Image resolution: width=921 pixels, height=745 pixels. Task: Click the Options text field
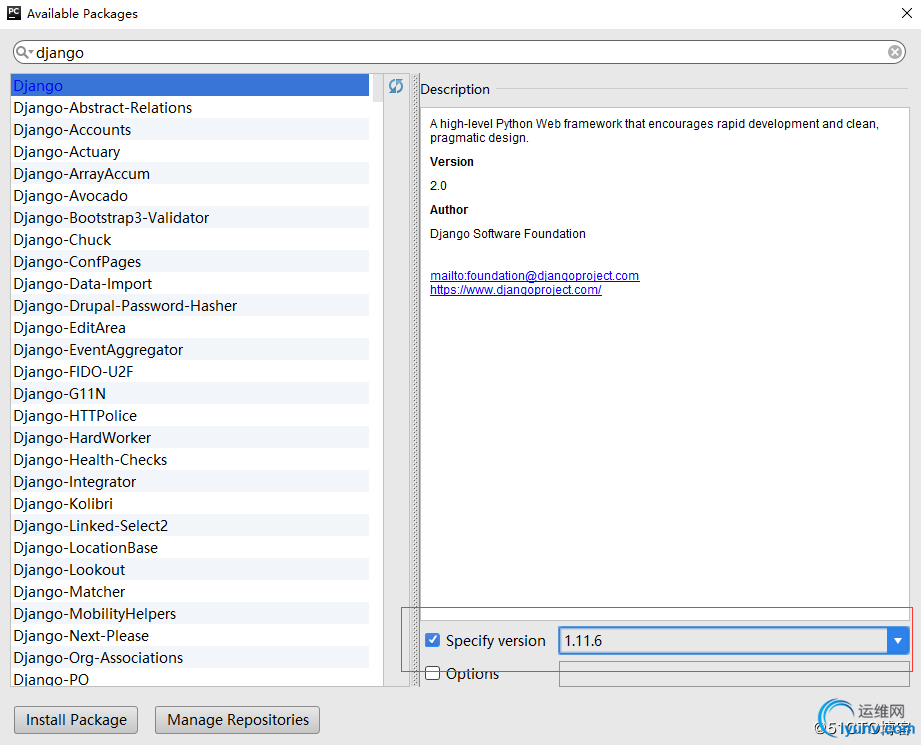point(734,673)
